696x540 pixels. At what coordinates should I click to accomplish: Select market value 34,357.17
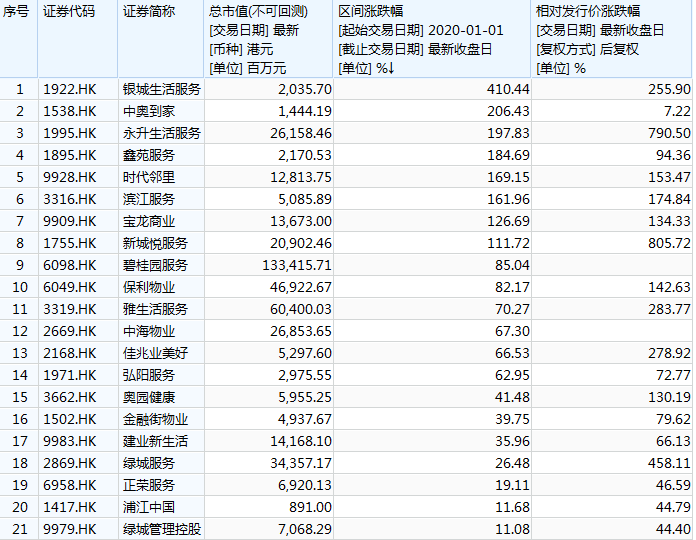point(301,463)
